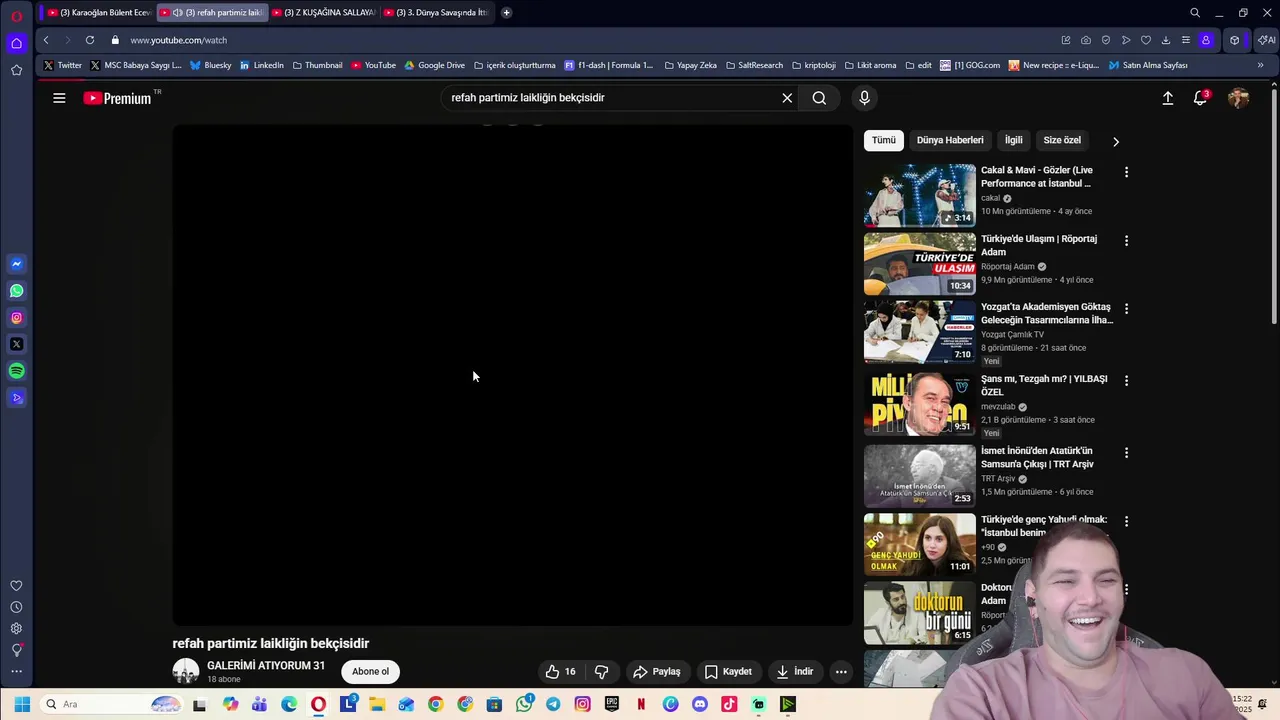Open Telegram from the Windows taskbar

tap(553, 704)
